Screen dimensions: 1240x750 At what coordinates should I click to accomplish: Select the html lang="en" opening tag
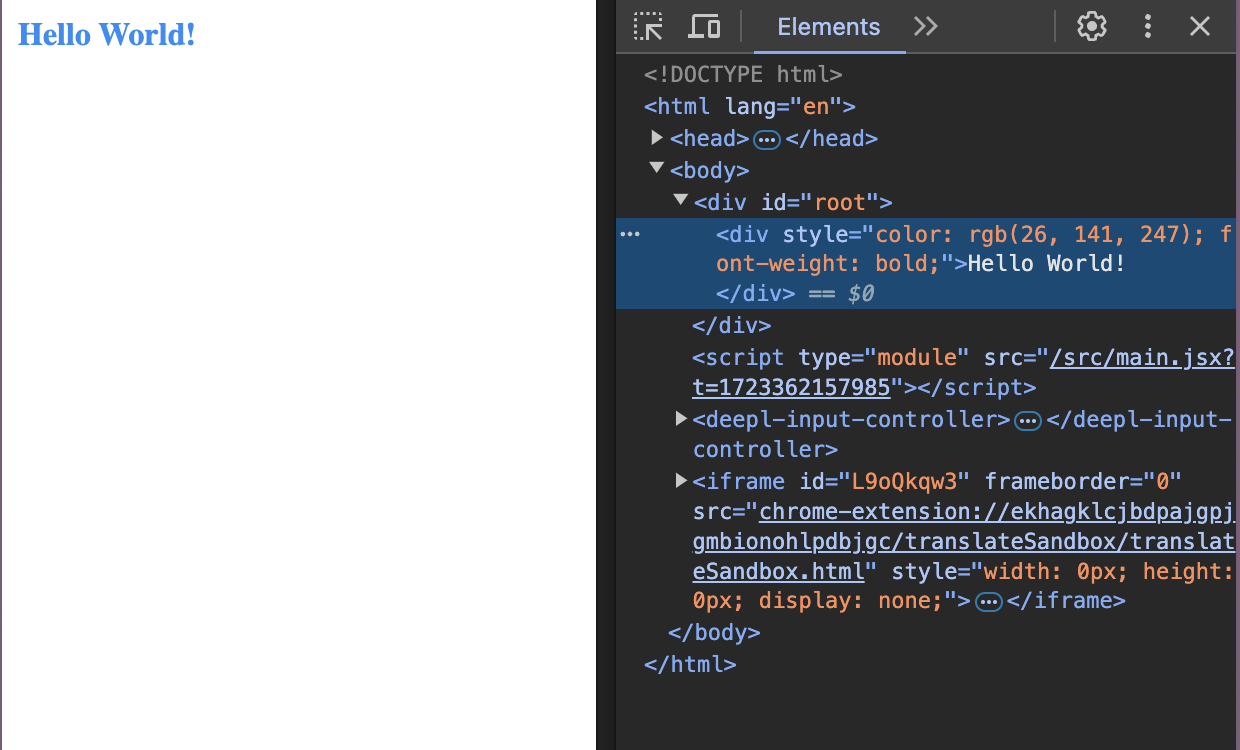coord(750,106)
